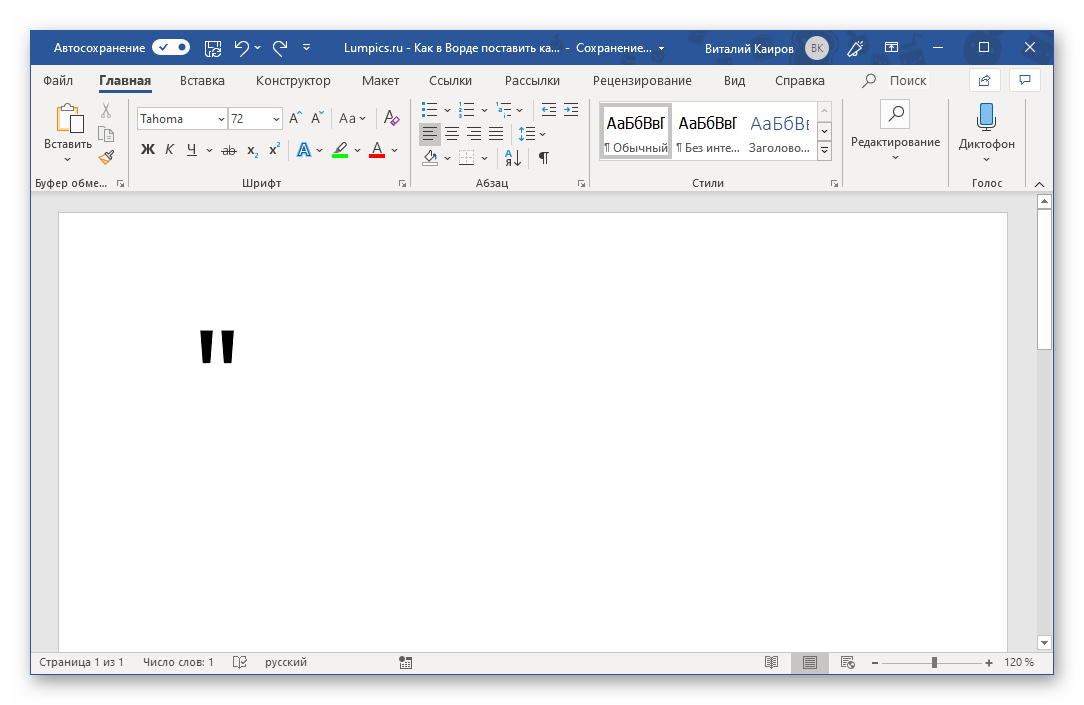Screen dimensions: 1084x705
Task: Click the Format Painter brush icon
Action: tap(106, 156)
